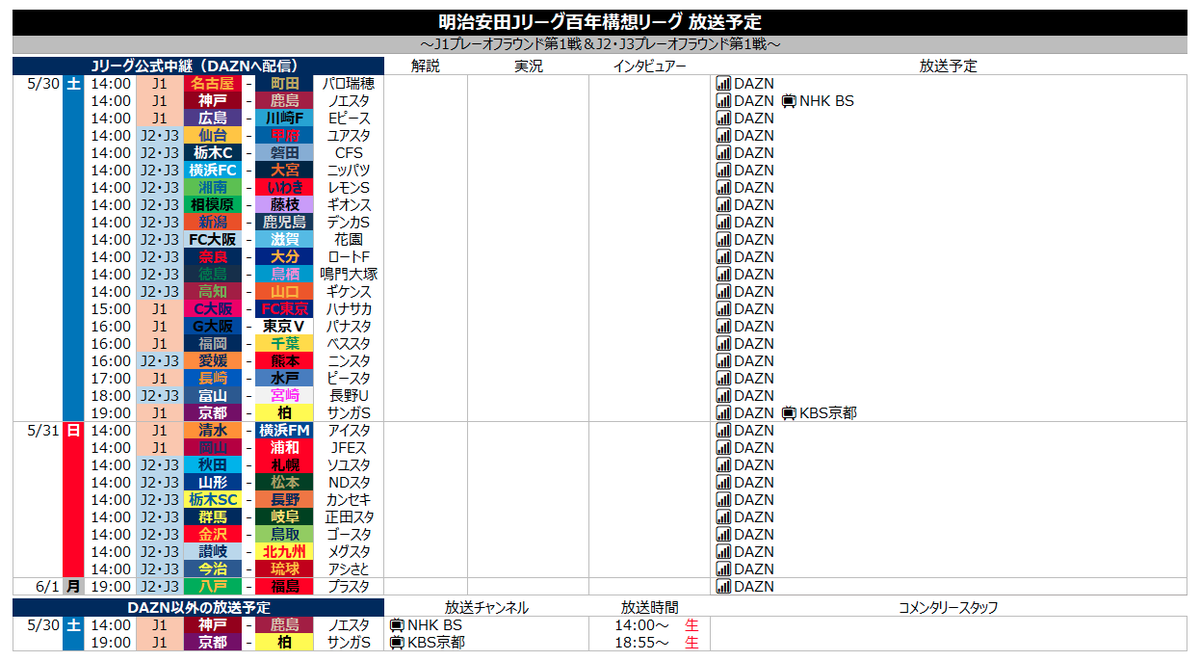Viewport: 1200px width, 661px height.
Task: Select the 宮崎 team cell
Action: coord(284,395)
